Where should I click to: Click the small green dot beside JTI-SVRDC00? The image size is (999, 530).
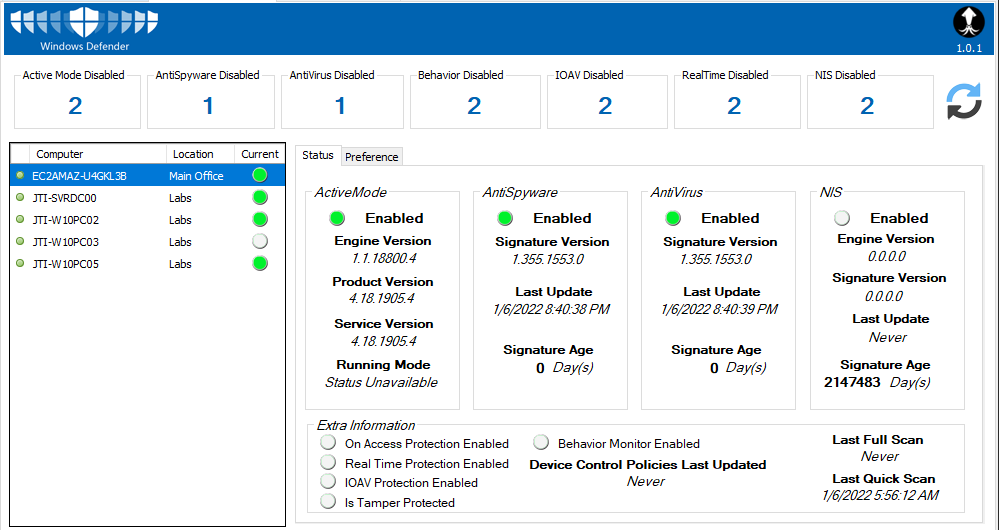[x=20, y=197]
